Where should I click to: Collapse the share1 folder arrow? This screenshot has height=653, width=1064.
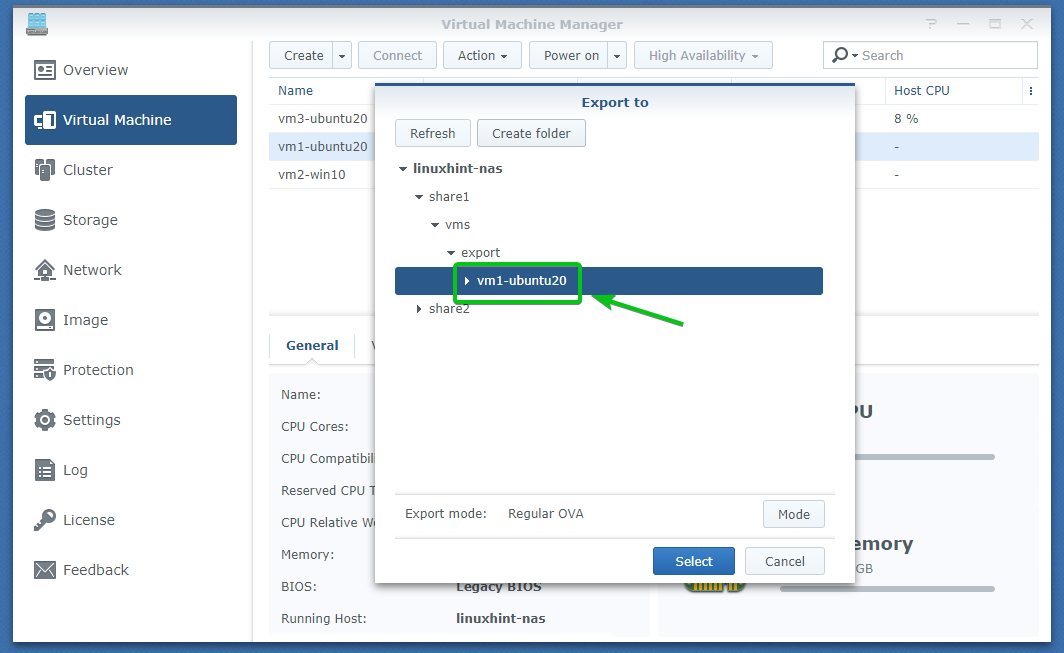419,197
